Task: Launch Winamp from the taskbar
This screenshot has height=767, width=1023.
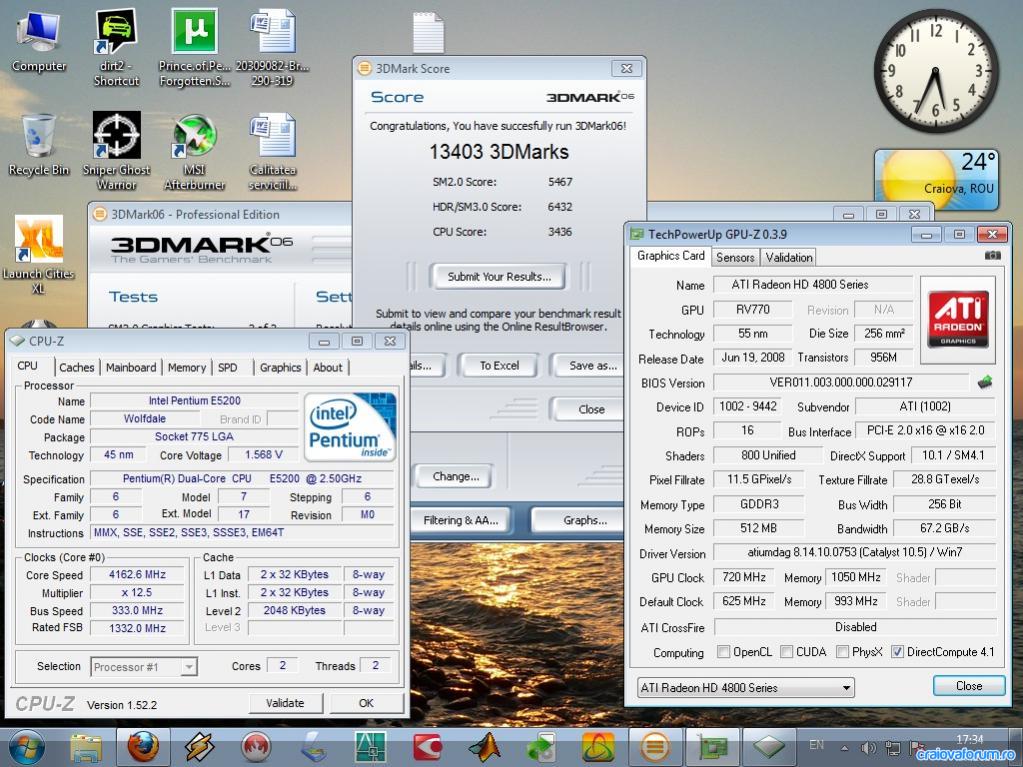Action: [199, 747]
